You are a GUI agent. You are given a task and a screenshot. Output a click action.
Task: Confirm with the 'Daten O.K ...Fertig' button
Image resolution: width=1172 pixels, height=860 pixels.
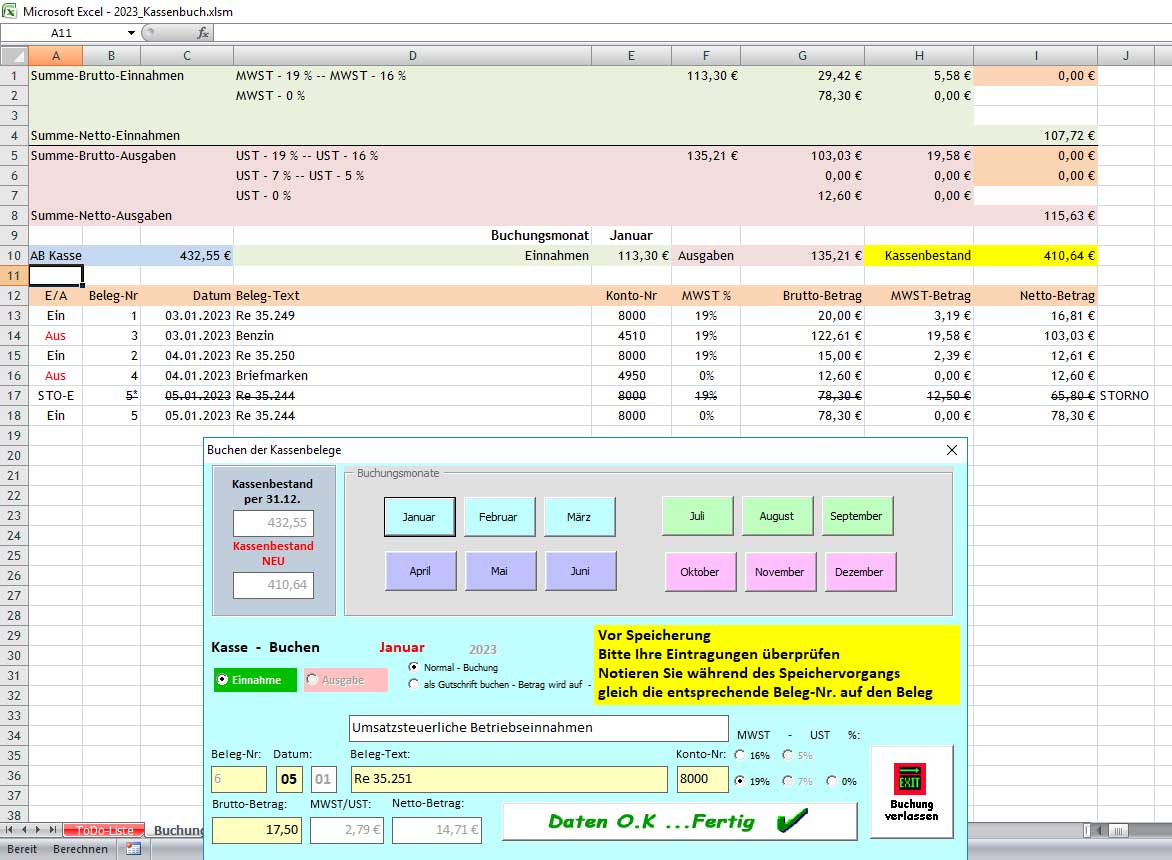(x=679, y=821)
